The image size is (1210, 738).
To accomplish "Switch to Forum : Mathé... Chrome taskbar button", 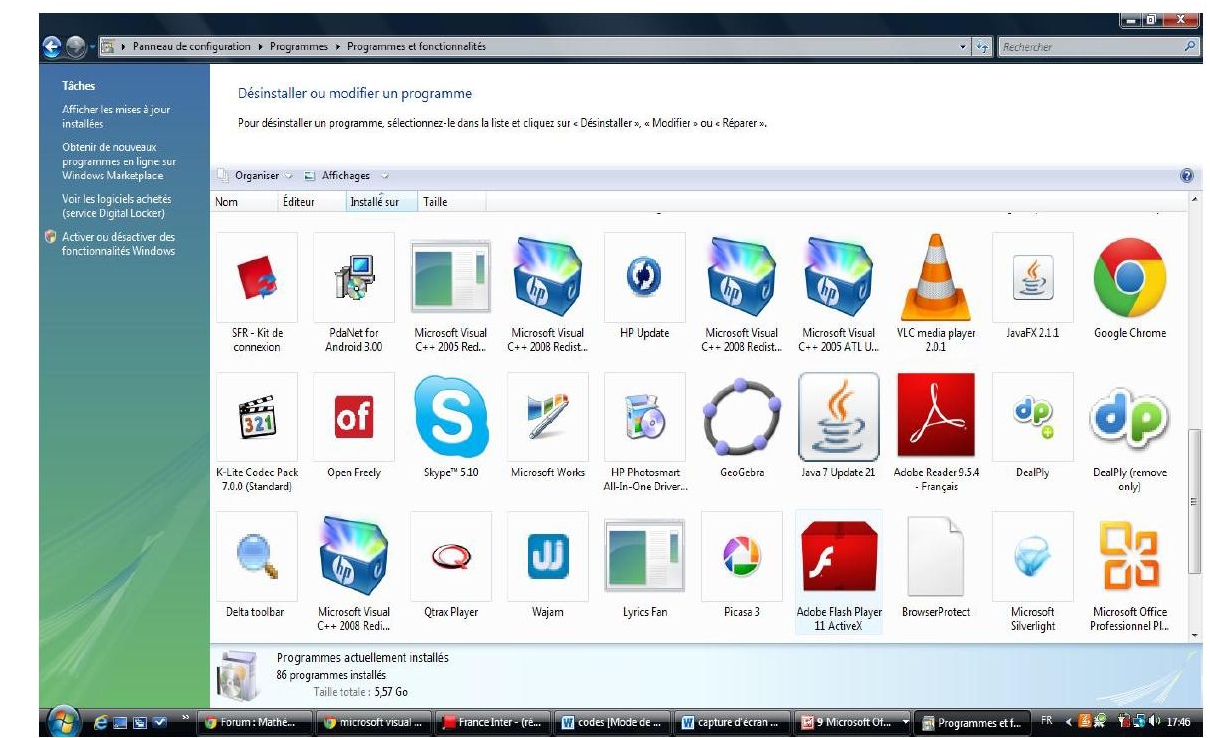I will click(253, 721).
